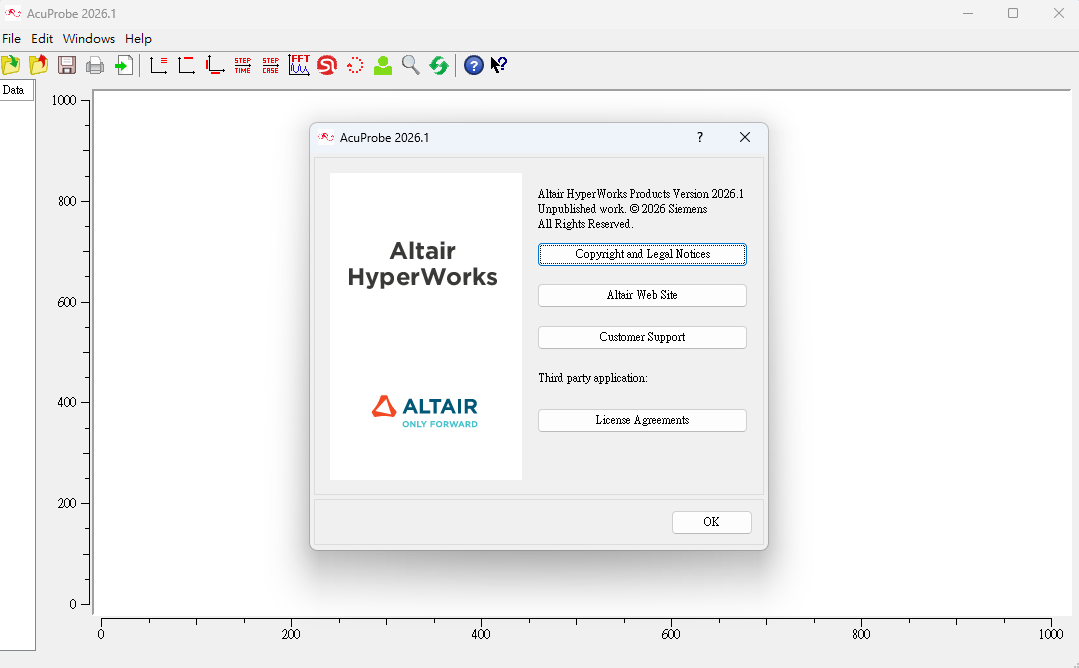Open Copyright and Legal Notices
This screenshot has width=1079, height=668.
click(642, 255)
